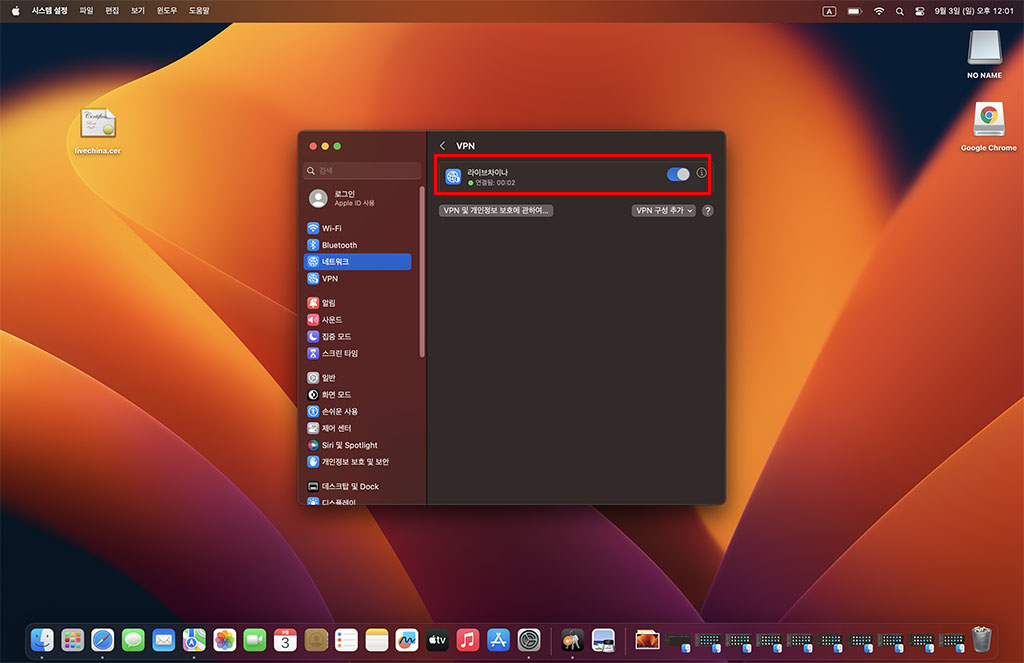Open the 보기 menu
Screen dimensions: 1024x663
138,11
